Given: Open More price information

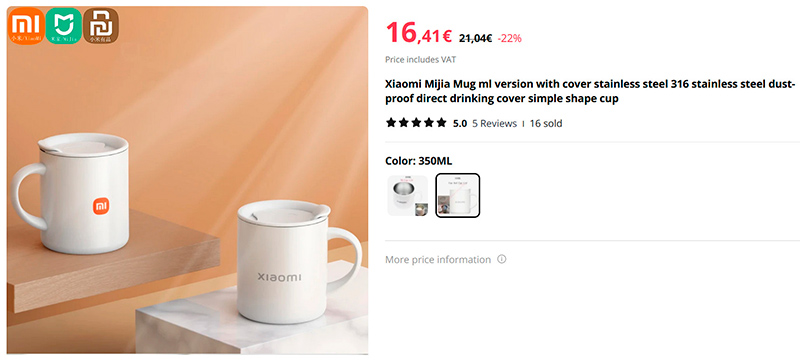Looking at the screenshot, I should [438, 260].
